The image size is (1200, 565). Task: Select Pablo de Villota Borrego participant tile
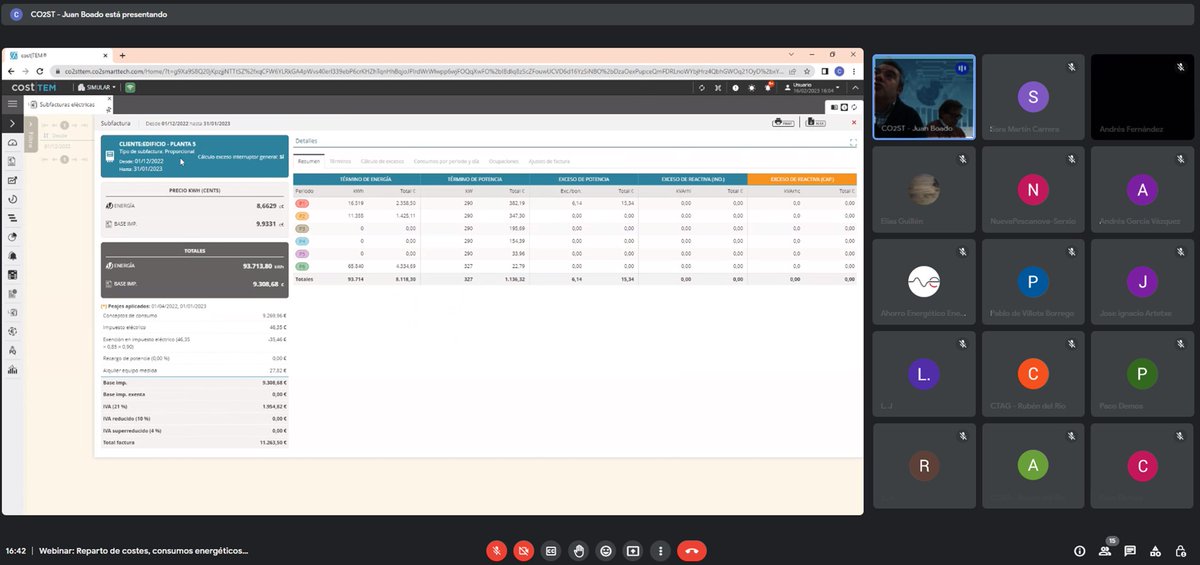click(1033, 282)
